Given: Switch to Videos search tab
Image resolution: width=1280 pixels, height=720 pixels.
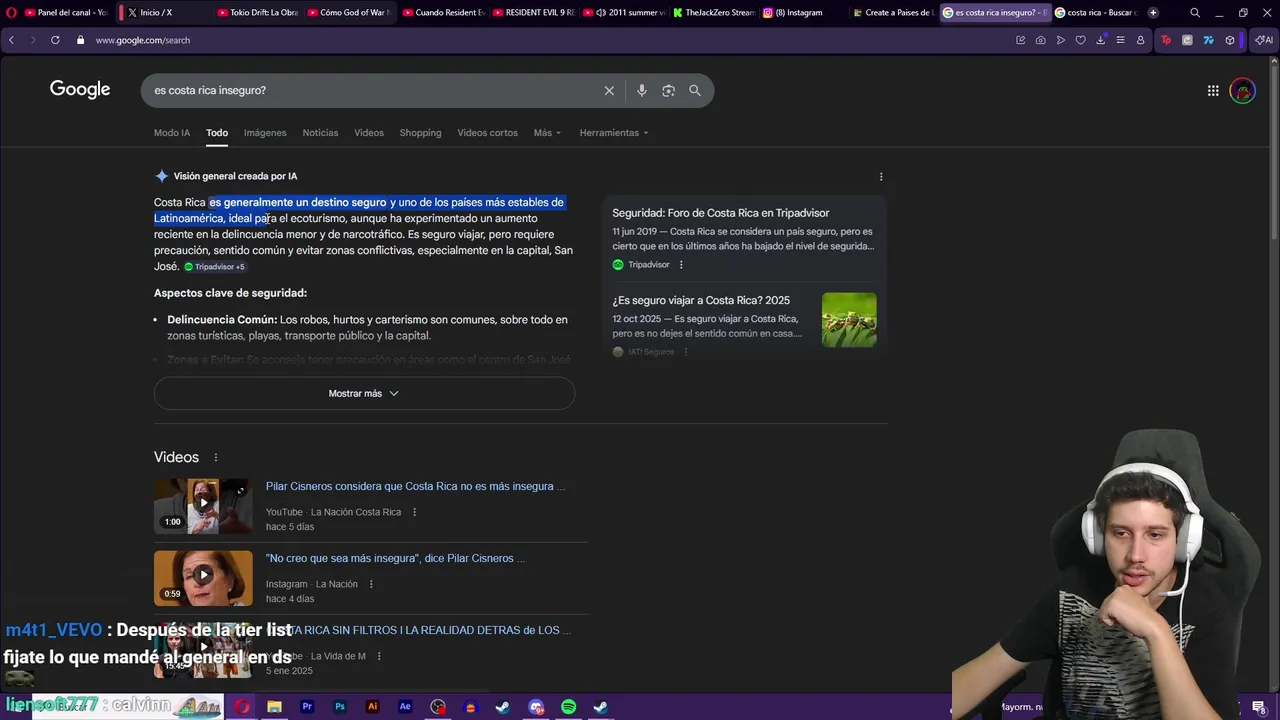Looking at the screenshot, I should (369, 133).
